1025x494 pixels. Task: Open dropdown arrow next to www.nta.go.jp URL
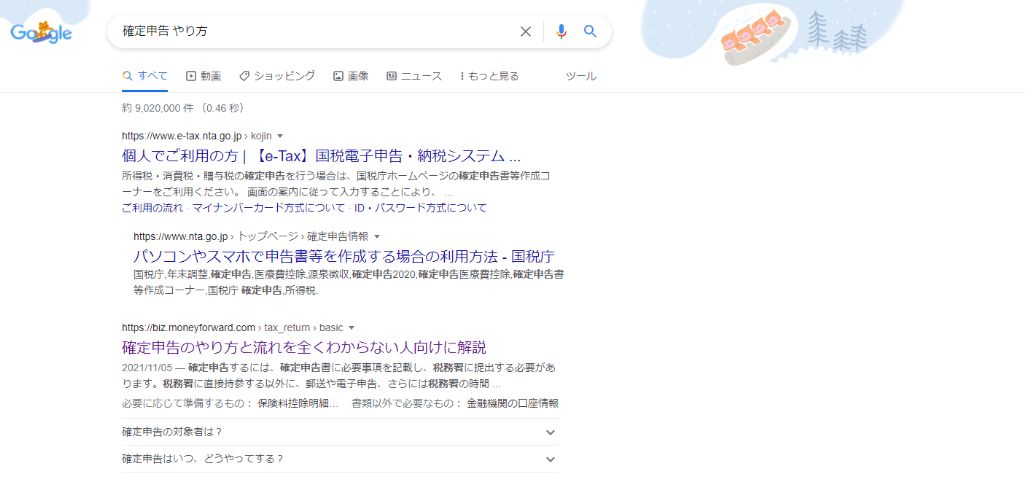(377, 237)
